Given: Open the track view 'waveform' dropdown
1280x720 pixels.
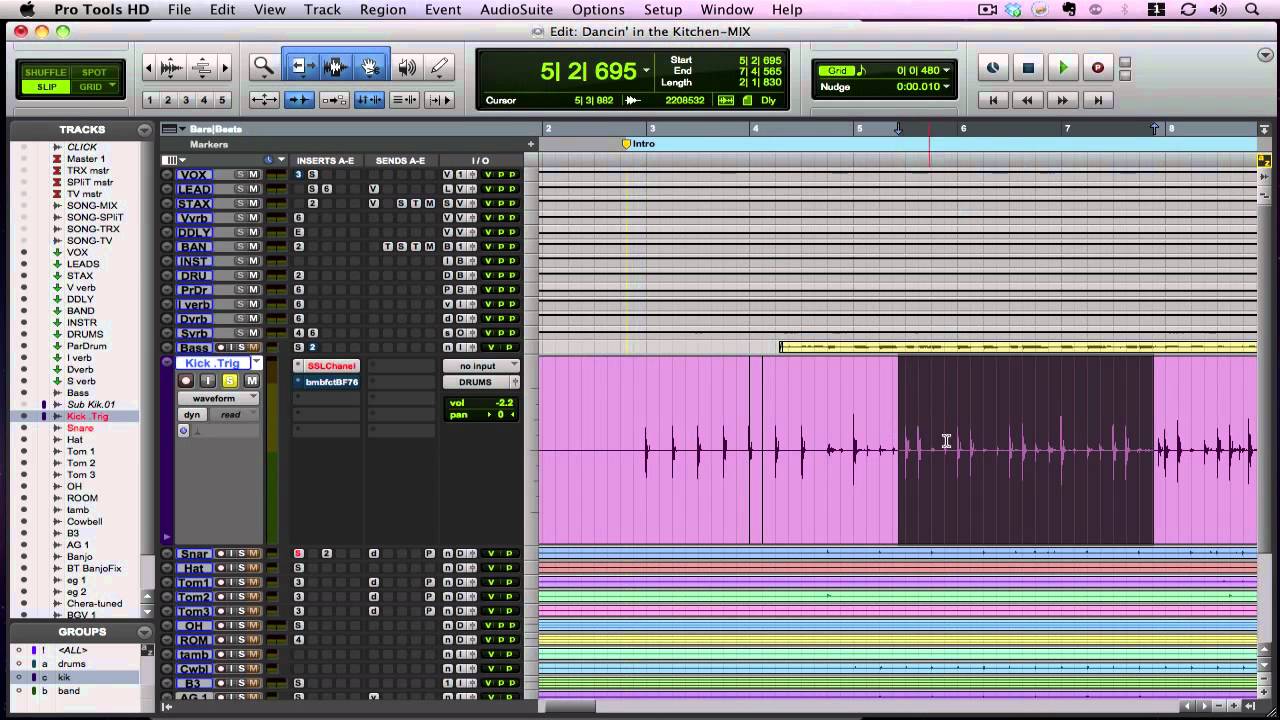Looking at the screenshot, I should coord(218,398).
